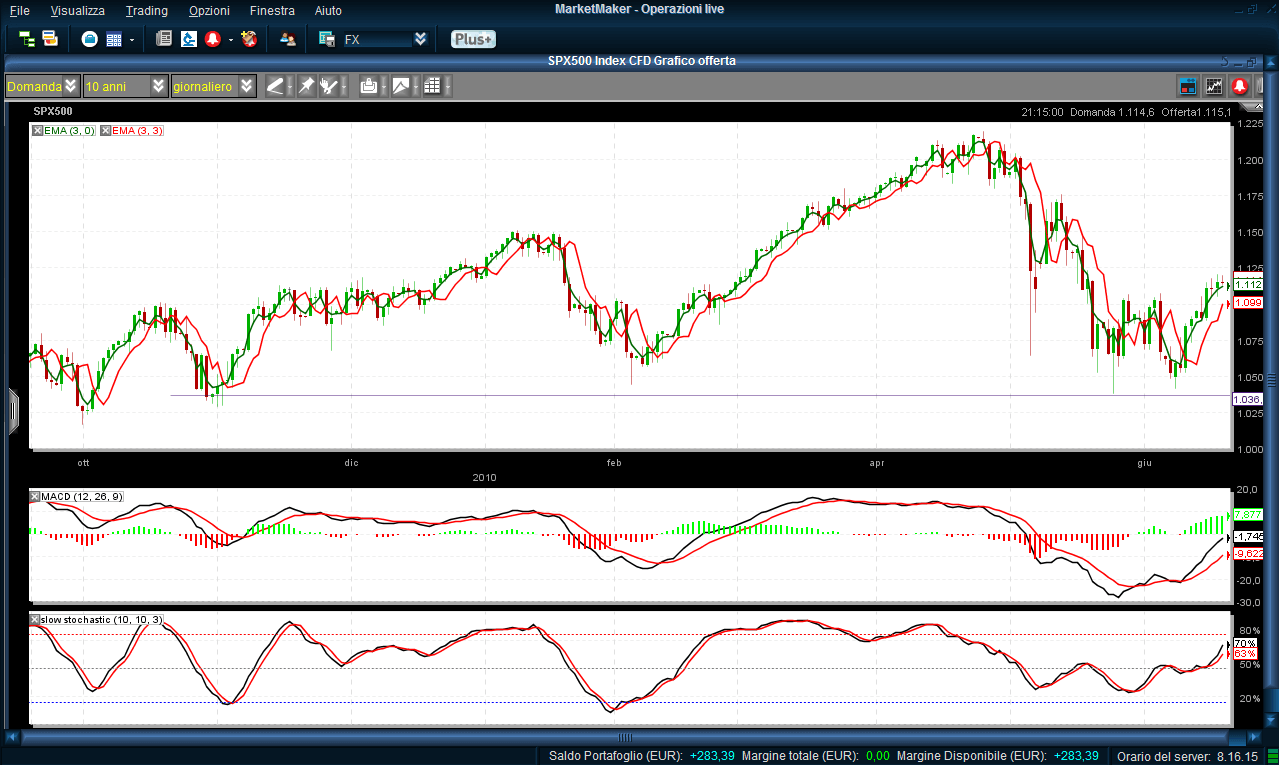
Task: Click the Plus+ button
Action: pyautogui.click(x=473, y=39)
